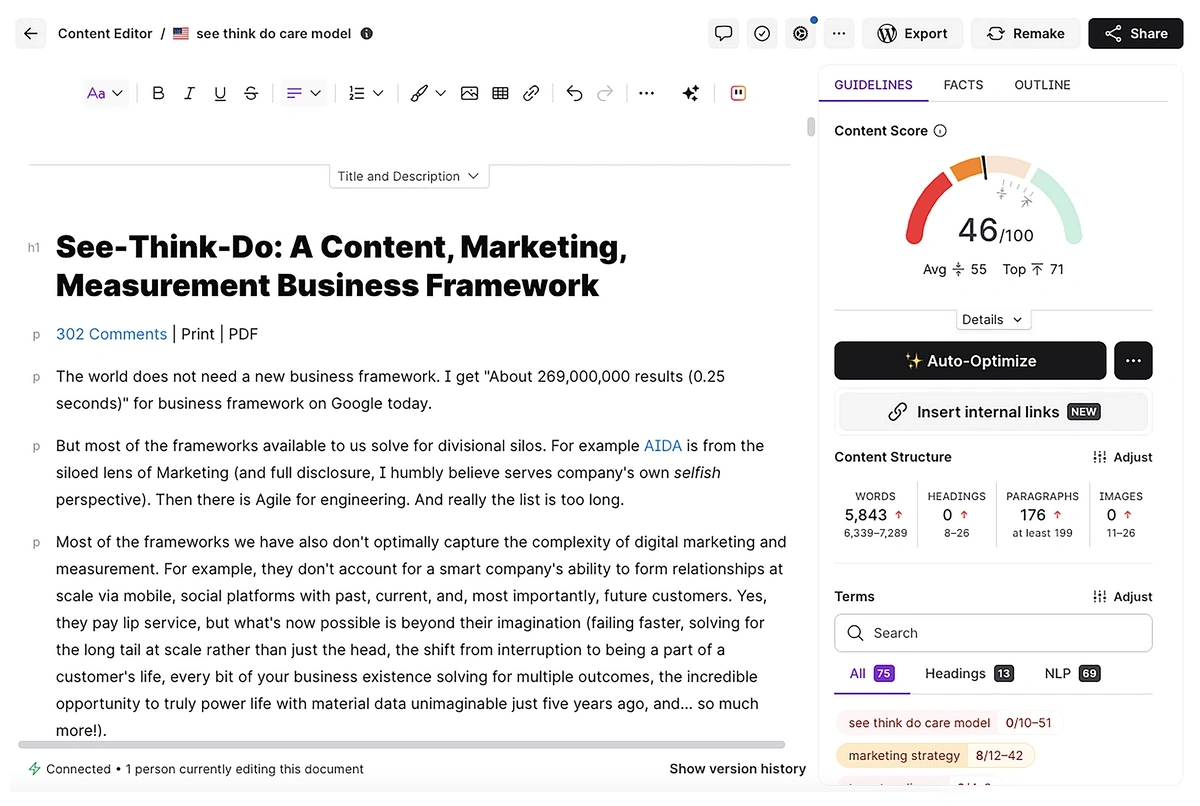1200x806 pixels.
Task: Open document info icon next to title
Action: (367, 33)
